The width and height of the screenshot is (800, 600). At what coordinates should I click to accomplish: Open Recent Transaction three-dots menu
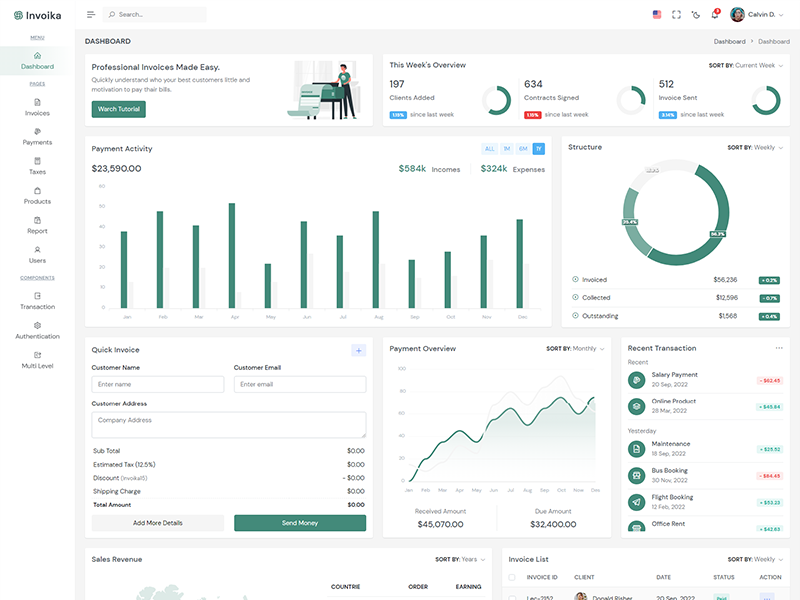coord(779,348)
